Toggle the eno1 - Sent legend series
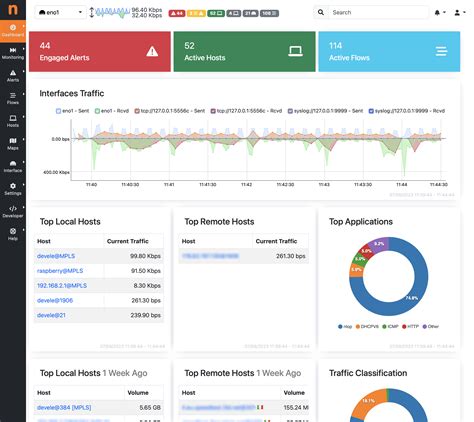 click(72, 111)
